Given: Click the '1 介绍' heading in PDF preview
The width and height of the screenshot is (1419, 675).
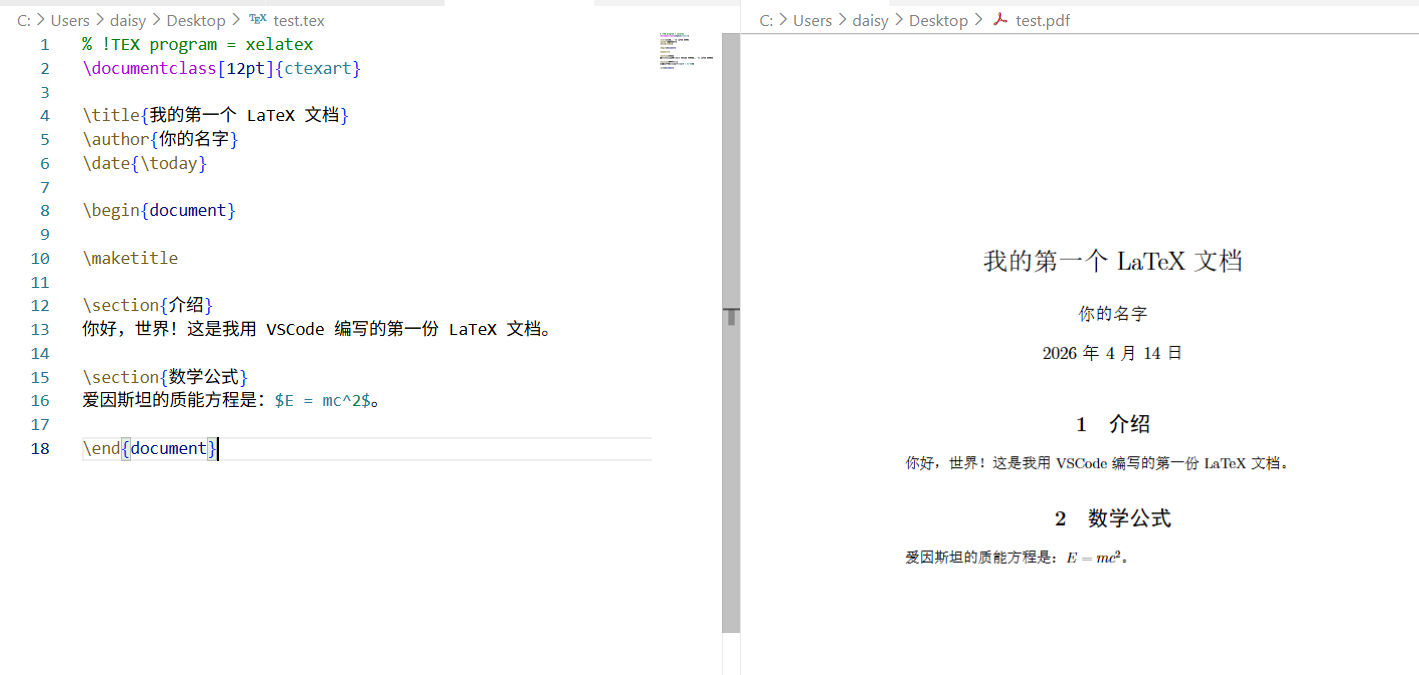Looking at the screenshot, I should 1113,424.
